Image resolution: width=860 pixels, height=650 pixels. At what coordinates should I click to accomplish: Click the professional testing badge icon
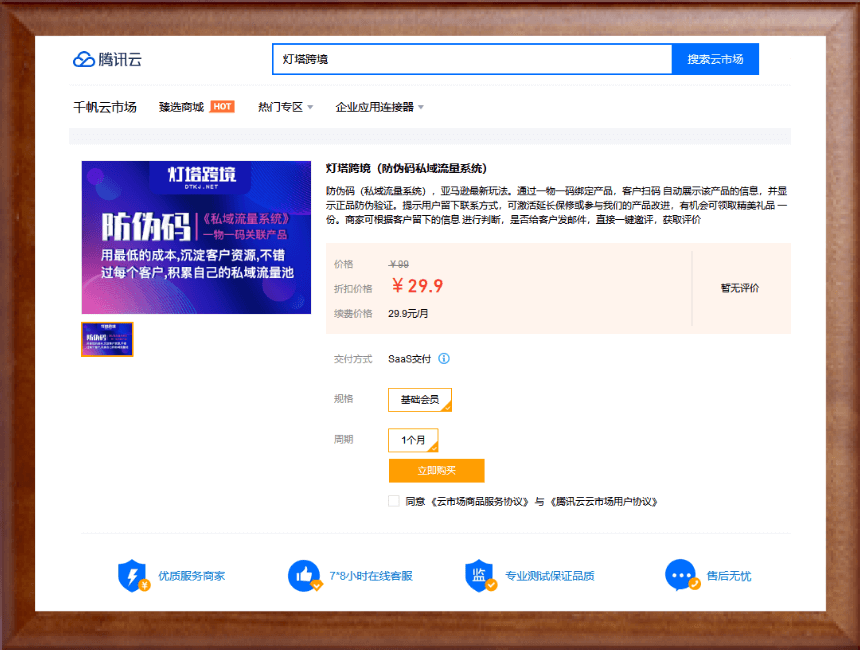point(480,576)
